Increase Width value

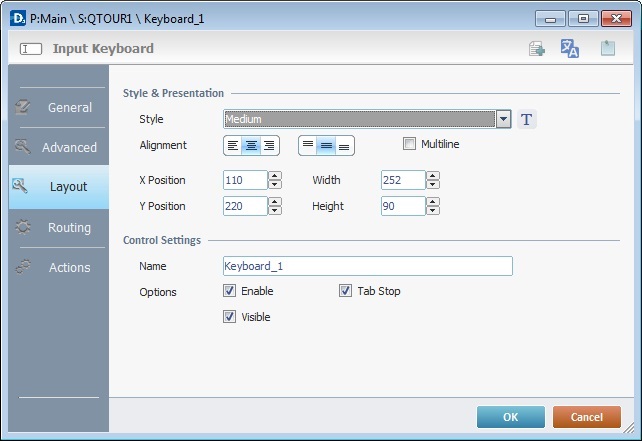pos(433,176)
